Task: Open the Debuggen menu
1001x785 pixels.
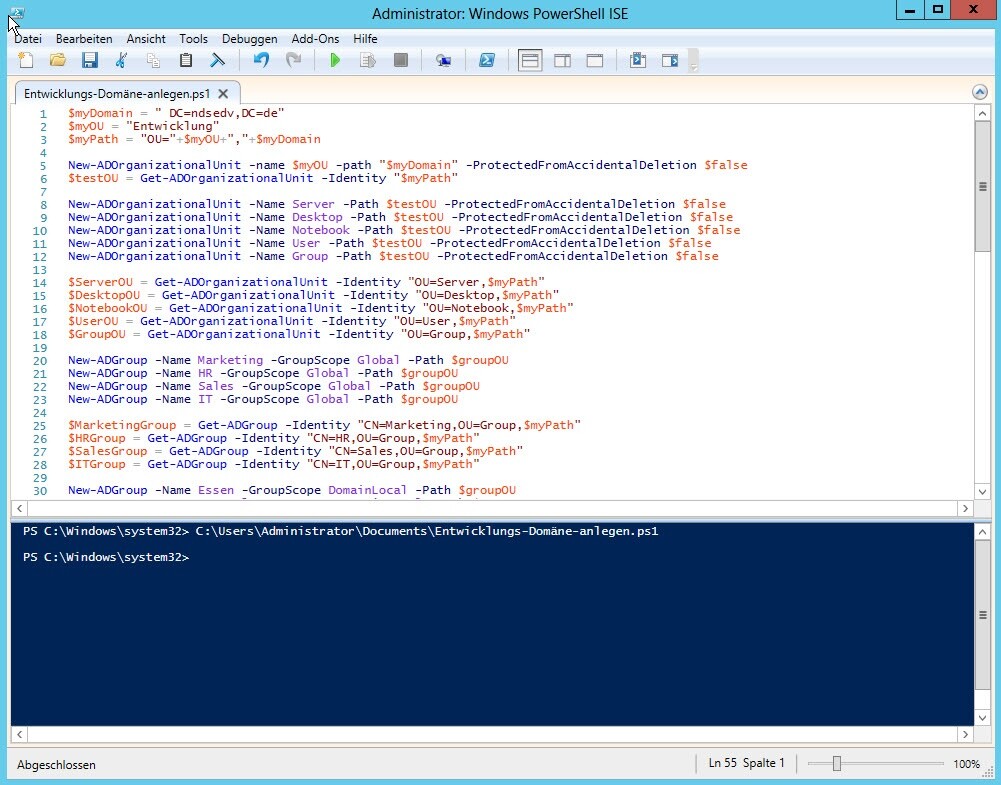Action: click(x=249, y=39)
